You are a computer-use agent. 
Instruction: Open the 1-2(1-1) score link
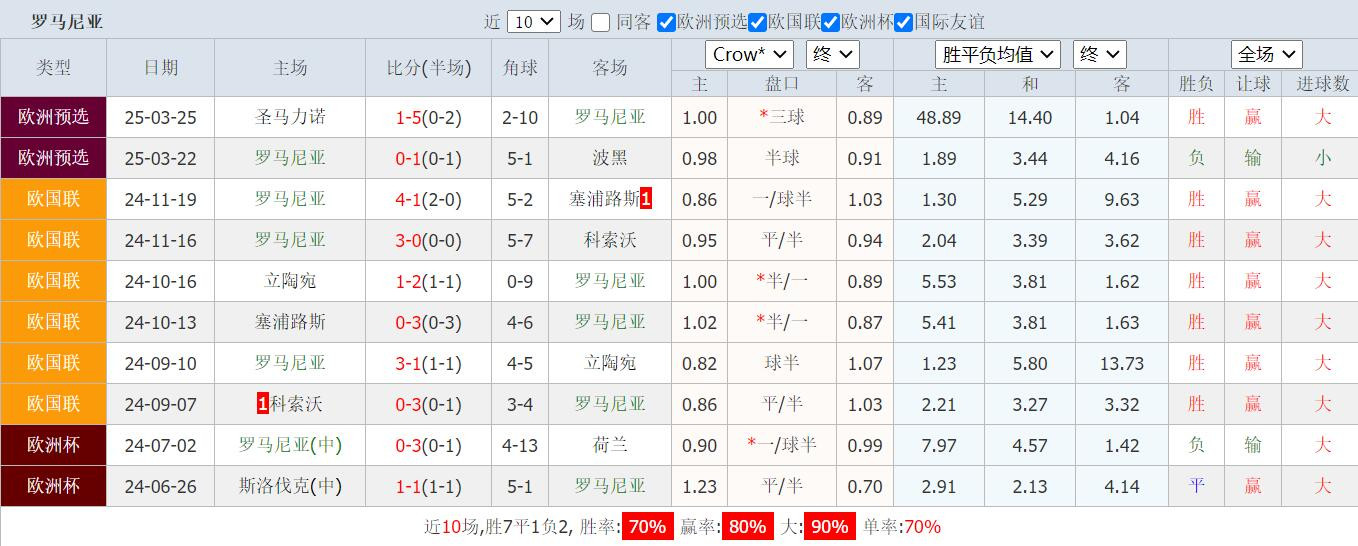(x=428, y=281)
